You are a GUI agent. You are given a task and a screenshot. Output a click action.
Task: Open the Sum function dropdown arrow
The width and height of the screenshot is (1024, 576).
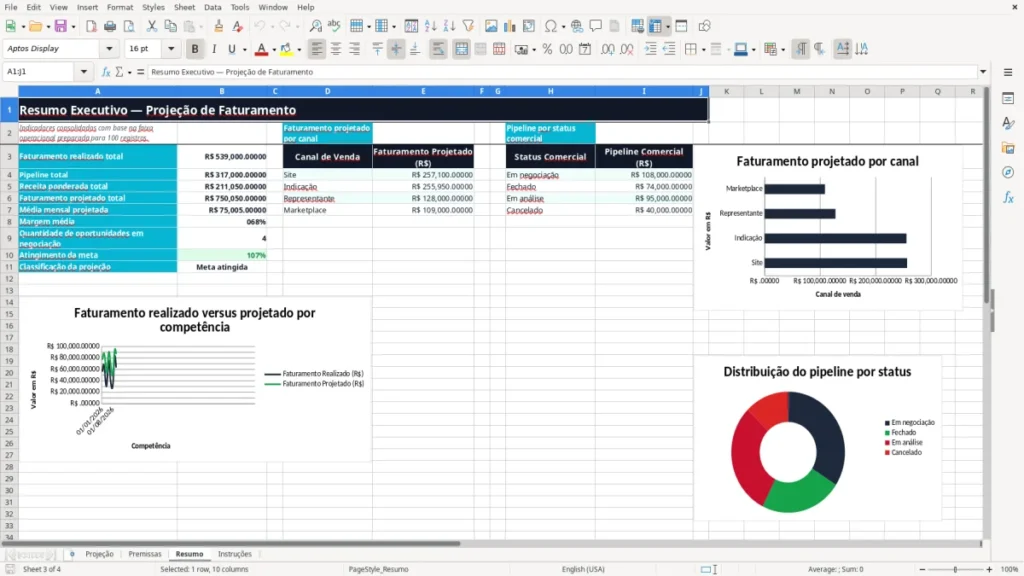129,72
